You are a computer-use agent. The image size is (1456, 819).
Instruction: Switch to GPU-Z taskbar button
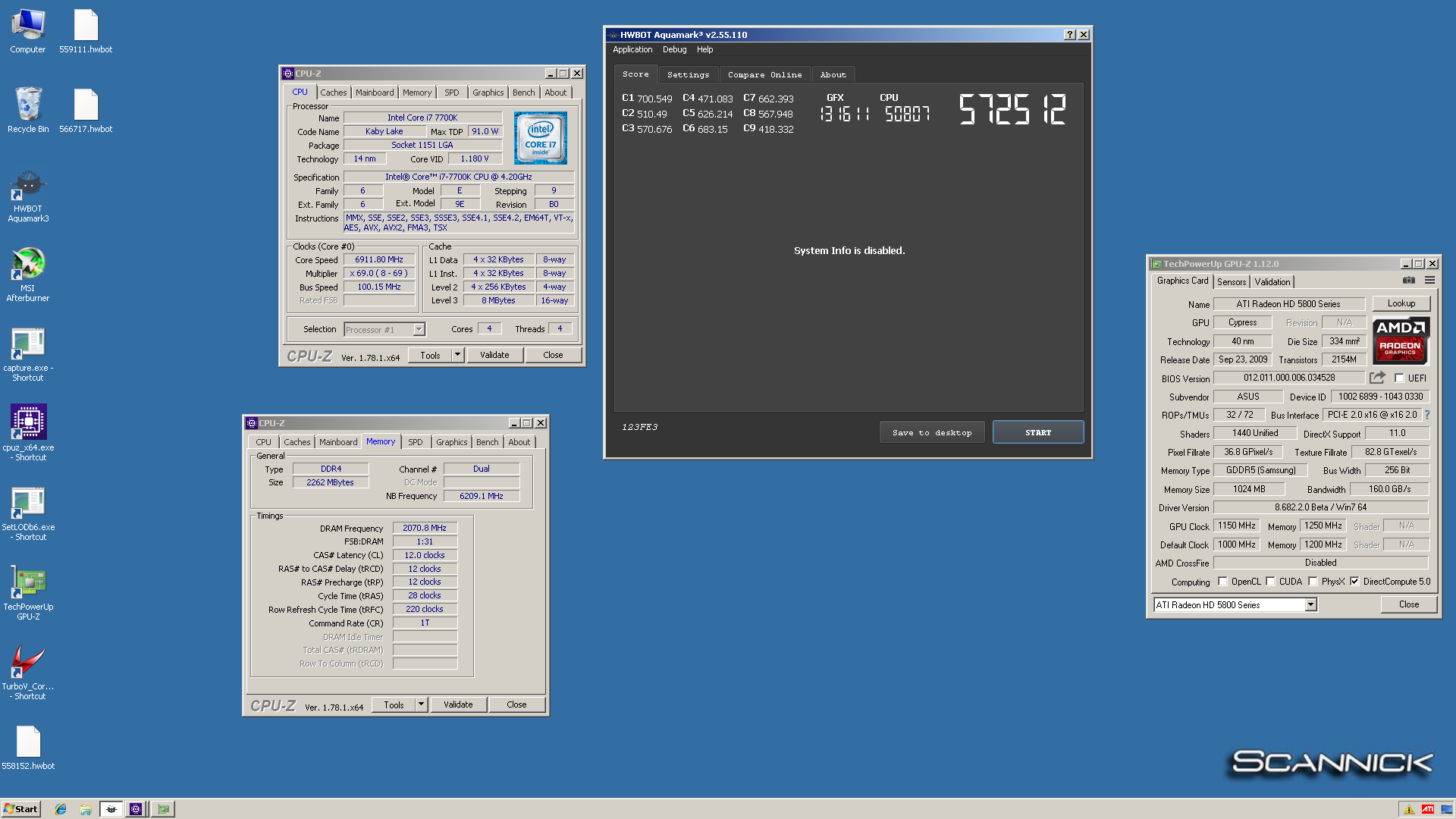163,809
